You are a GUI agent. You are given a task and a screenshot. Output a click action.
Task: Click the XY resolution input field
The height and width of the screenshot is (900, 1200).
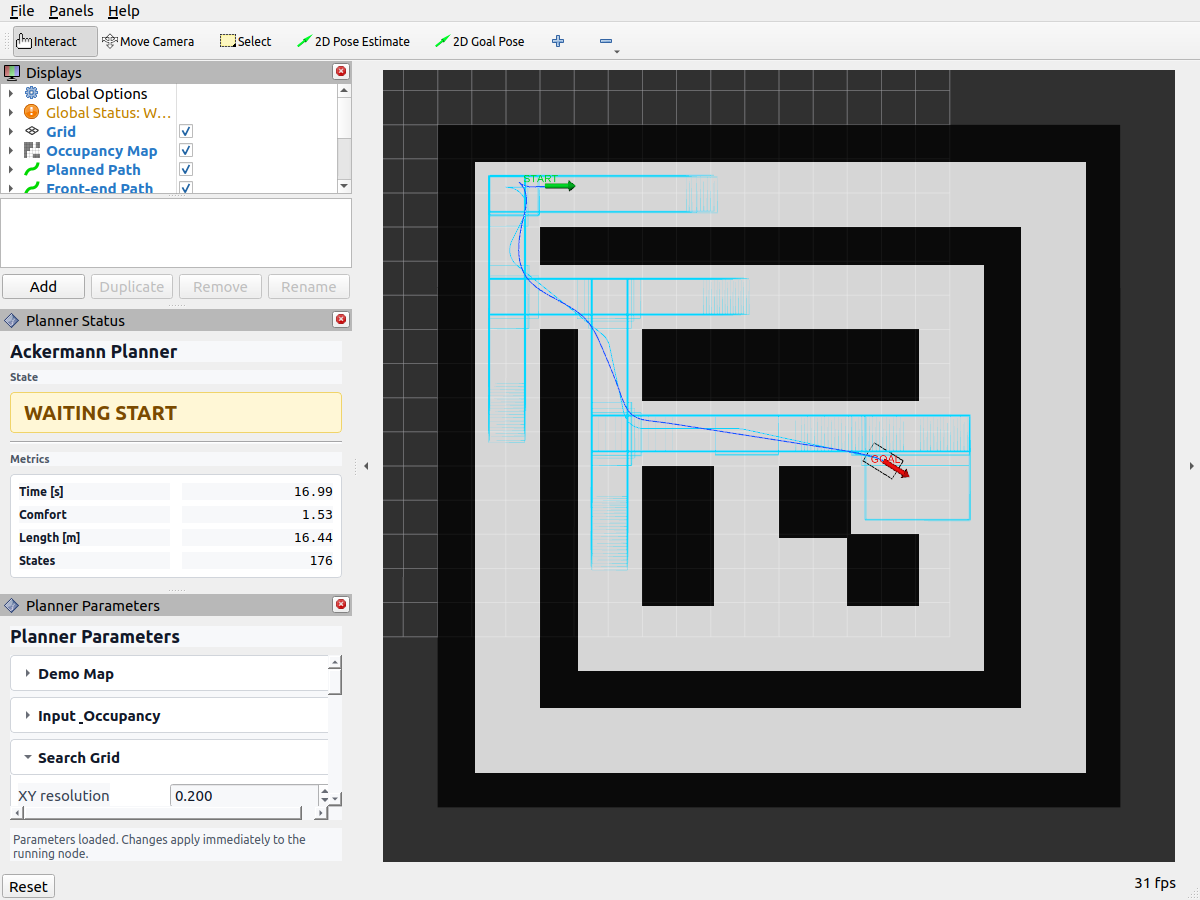pyautogui.click(x=244, y=796)
